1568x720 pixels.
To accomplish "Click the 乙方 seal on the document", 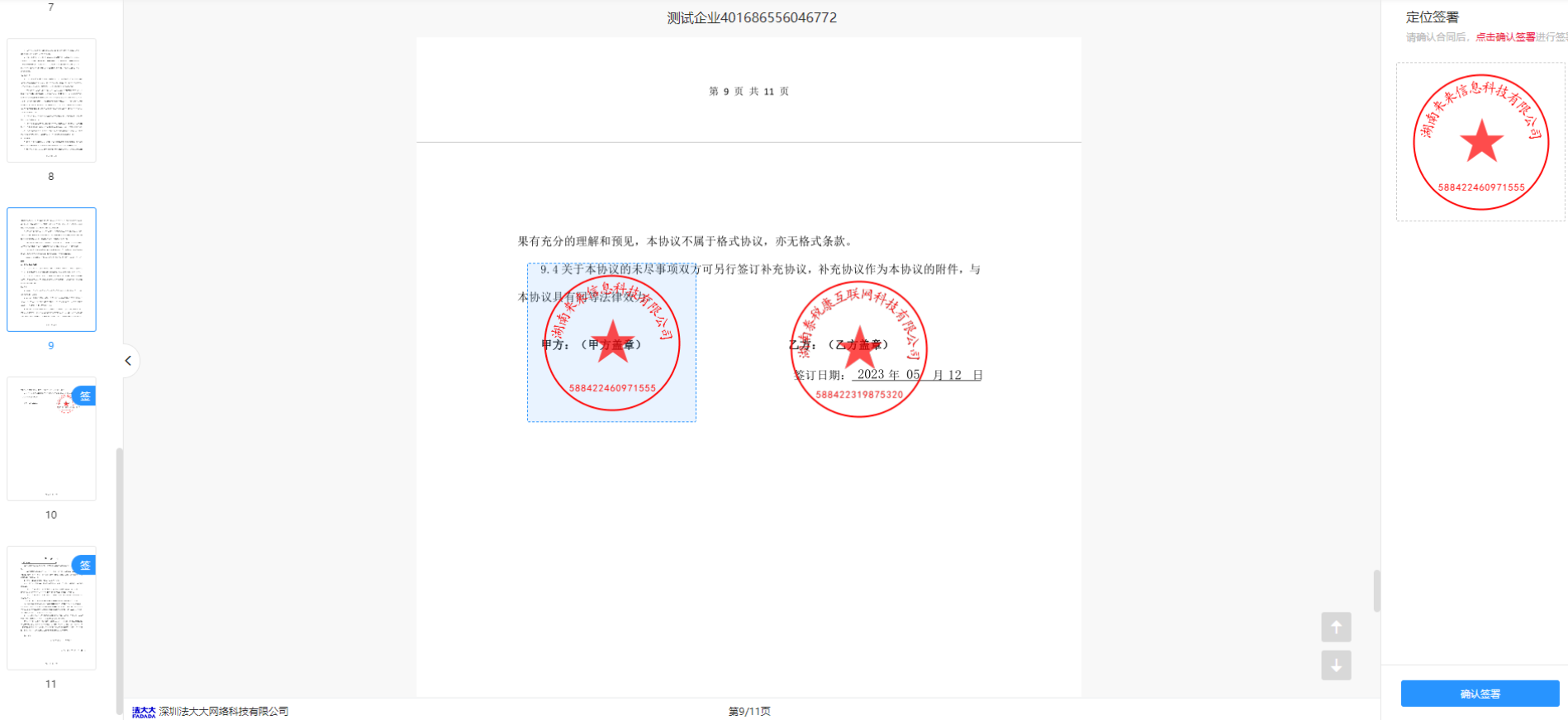I will point(858,349).
